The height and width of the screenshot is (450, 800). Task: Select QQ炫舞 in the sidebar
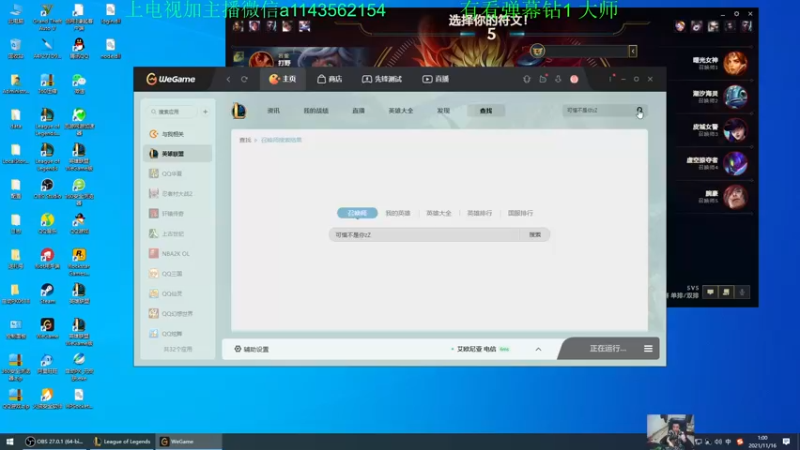(x=178, y=333)
